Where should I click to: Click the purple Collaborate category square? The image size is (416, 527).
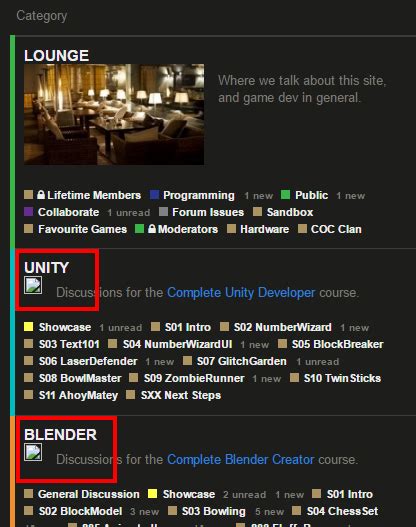click(29, 212)
